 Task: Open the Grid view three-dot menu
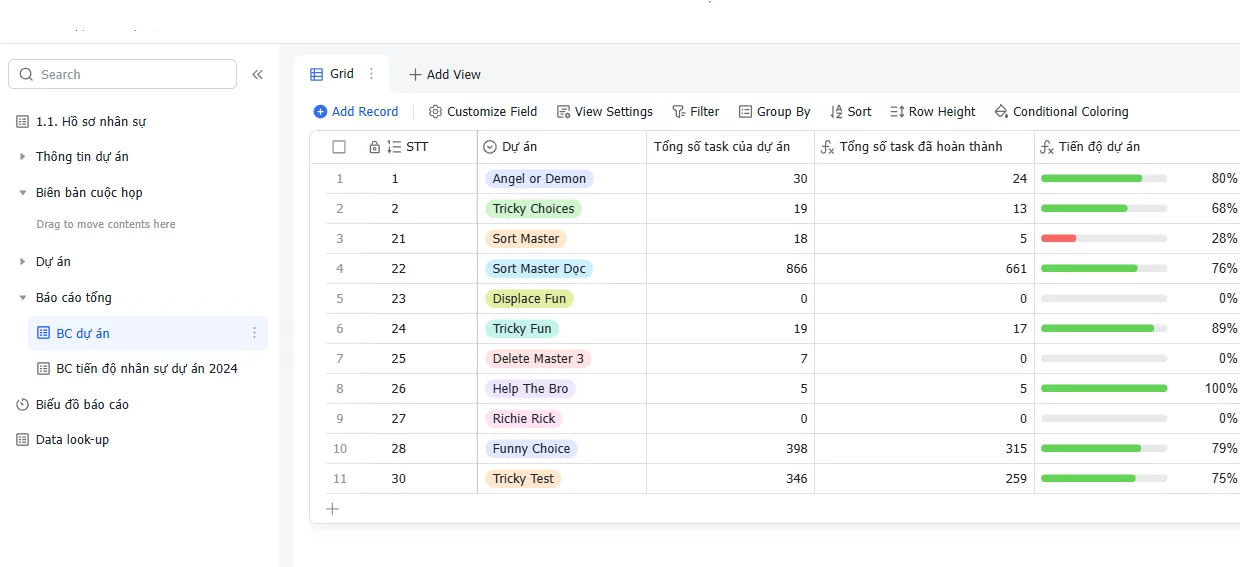pos(372,74)
